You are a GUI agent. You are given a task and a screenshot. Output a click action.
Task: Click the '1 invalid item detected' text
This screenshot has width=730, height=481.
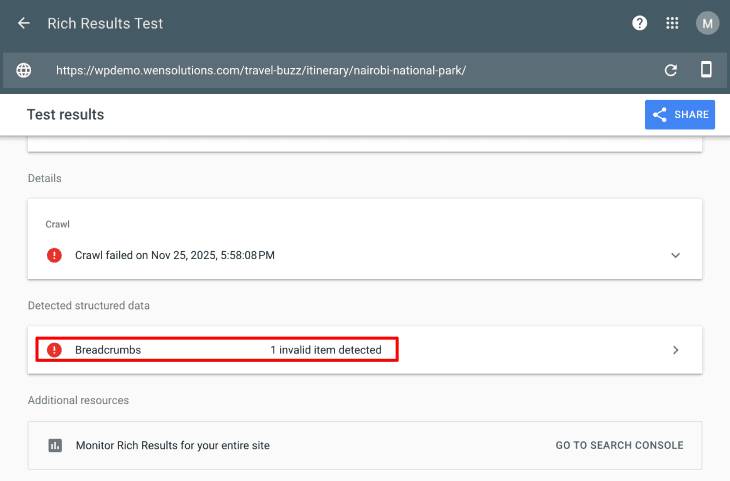[x=326, y=350]
